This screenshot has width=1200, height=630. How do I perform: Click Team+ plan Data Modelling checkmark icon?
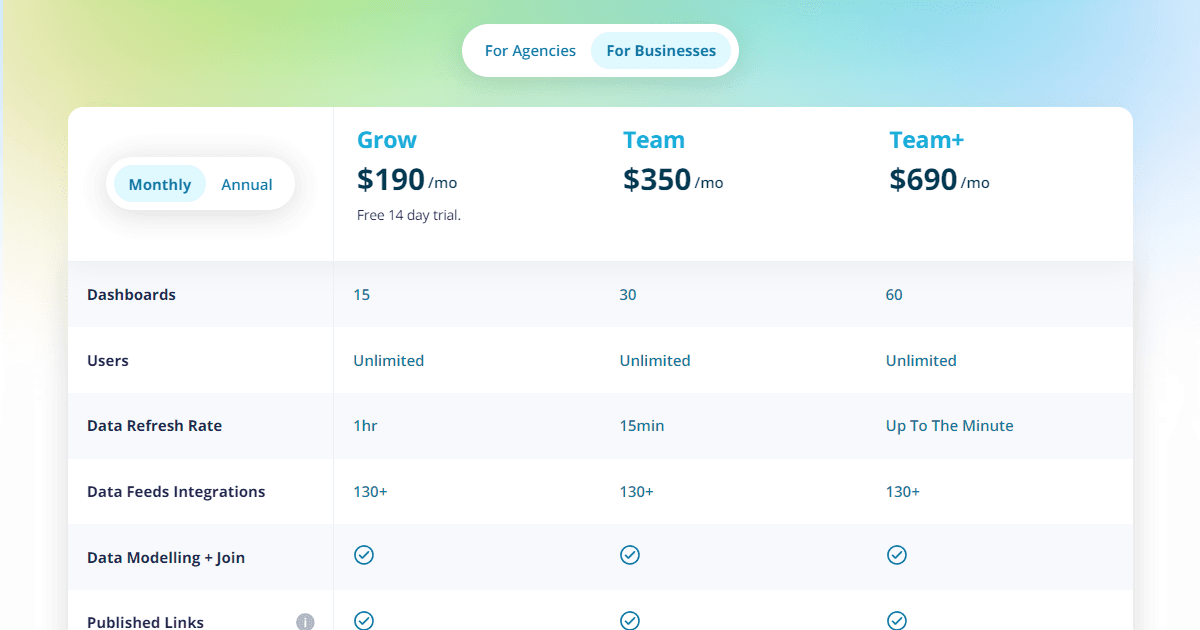897,555
